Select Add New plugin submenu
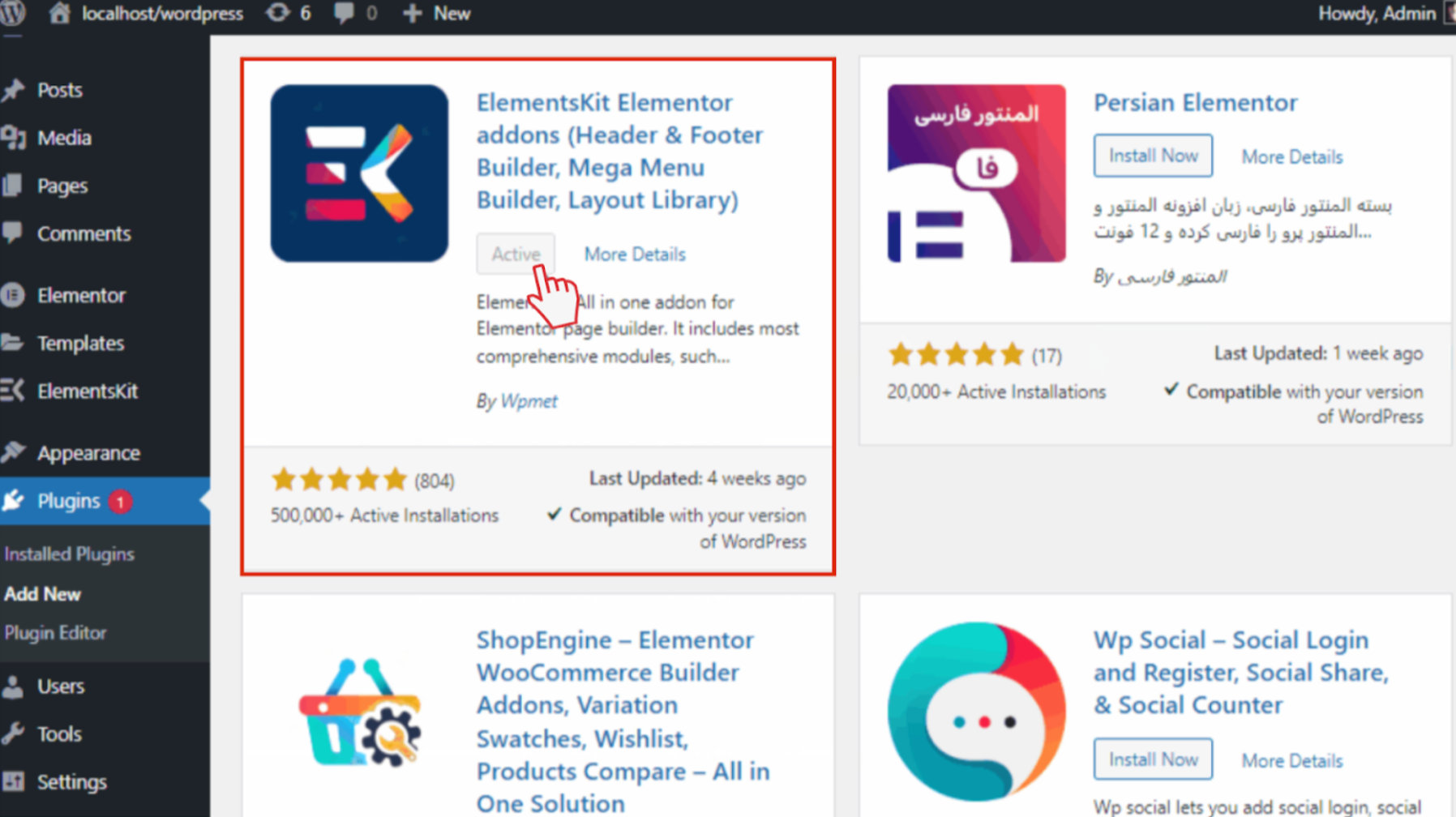 tap(42, 594)
